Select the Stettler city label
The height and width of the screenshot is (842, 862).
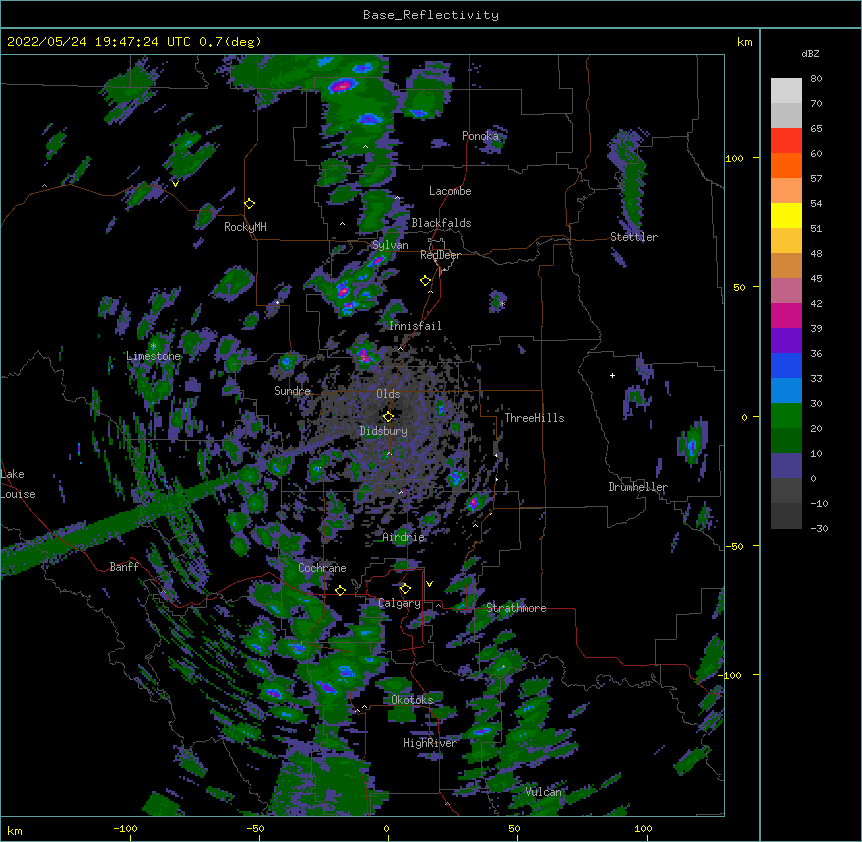click(x=634, y=237)
